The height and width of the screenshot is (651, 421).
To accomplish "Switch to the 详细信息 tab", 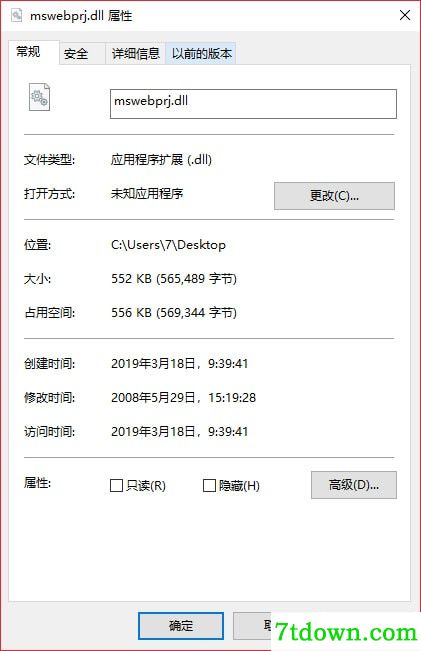I will click(136, 54).
